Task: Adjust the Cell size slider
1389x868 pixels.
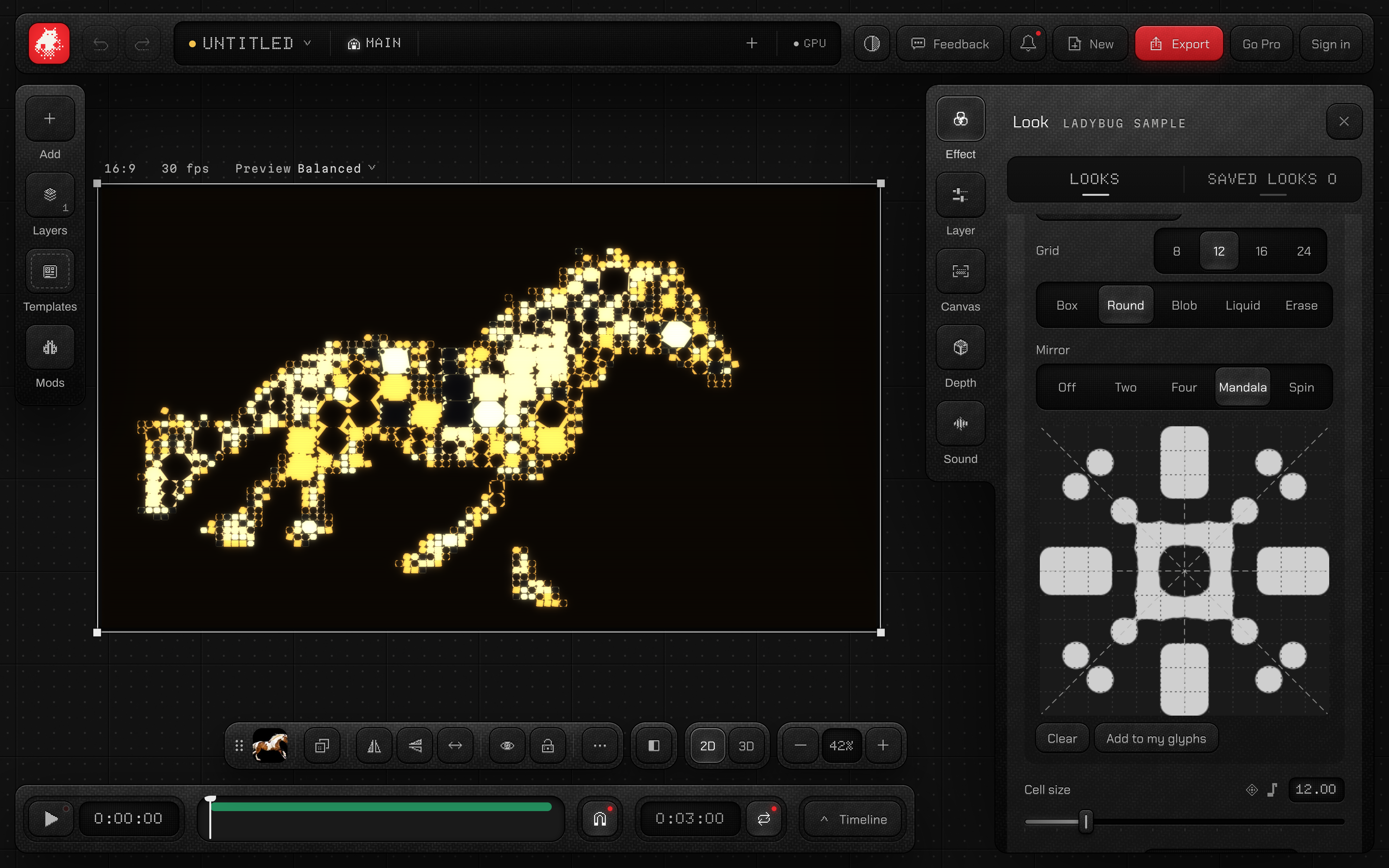Action: 1184,821
